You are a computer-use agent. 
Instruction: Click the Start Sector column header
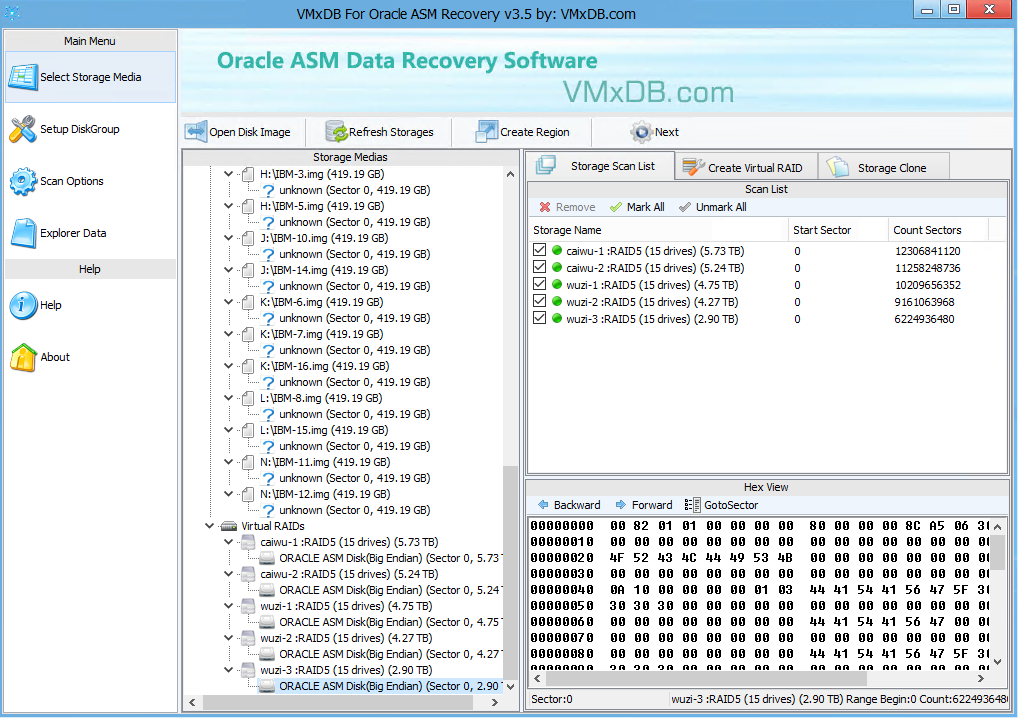[837, 230]
